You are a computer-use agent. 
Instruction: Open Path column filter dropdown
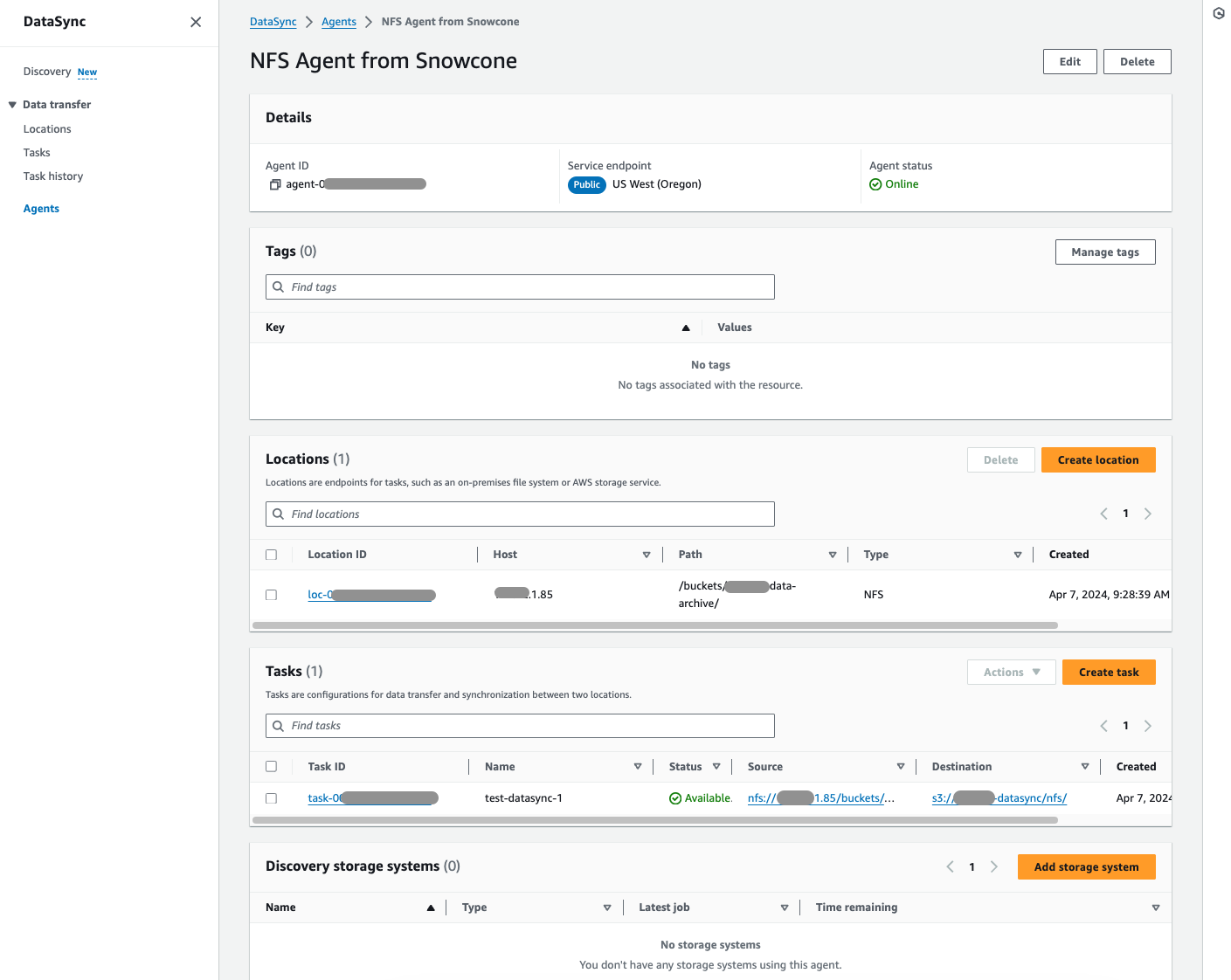pos(833,555)
